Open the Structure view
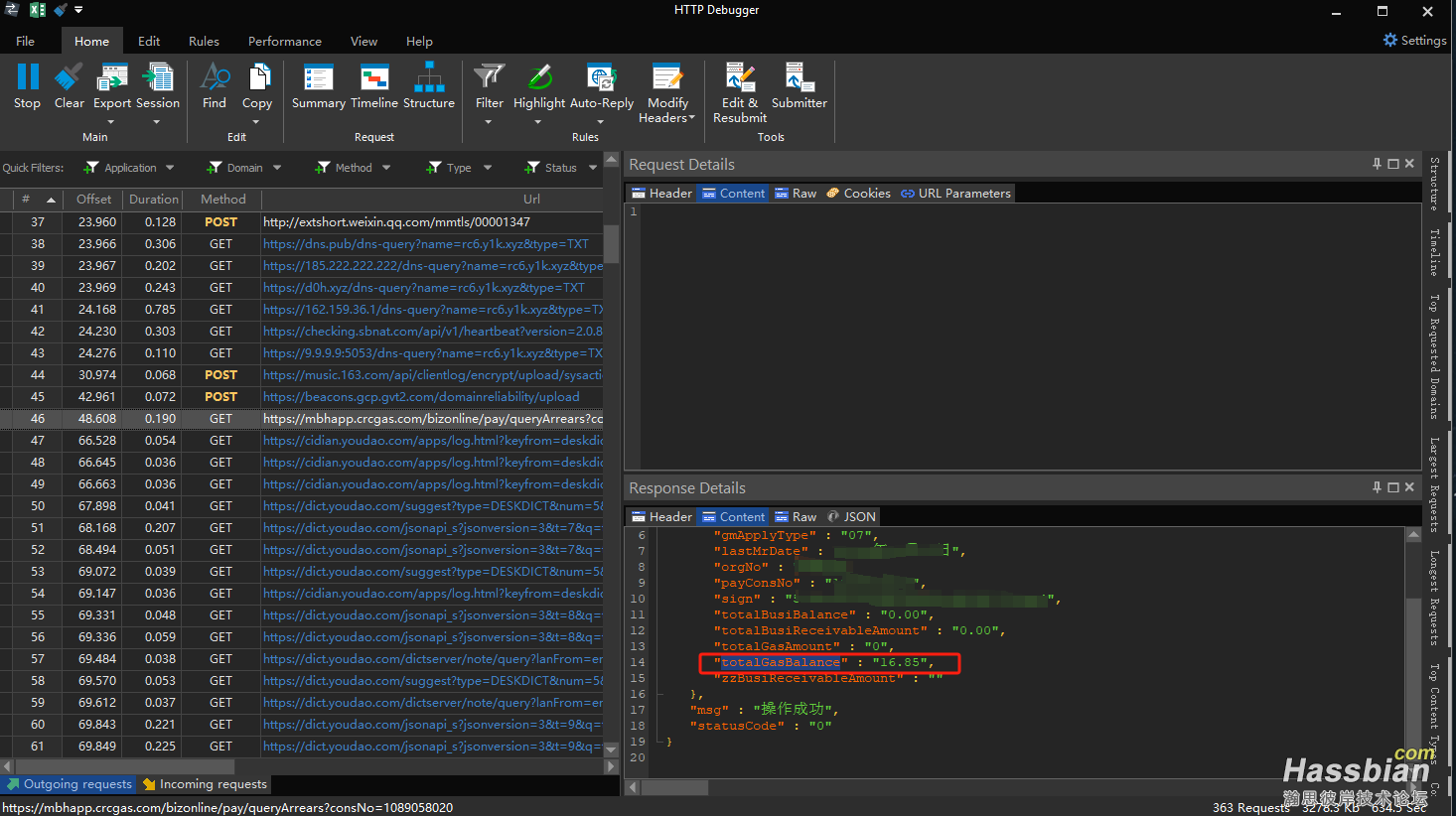The height and width of the screenshot is (816, 1456). click(429, 76)
